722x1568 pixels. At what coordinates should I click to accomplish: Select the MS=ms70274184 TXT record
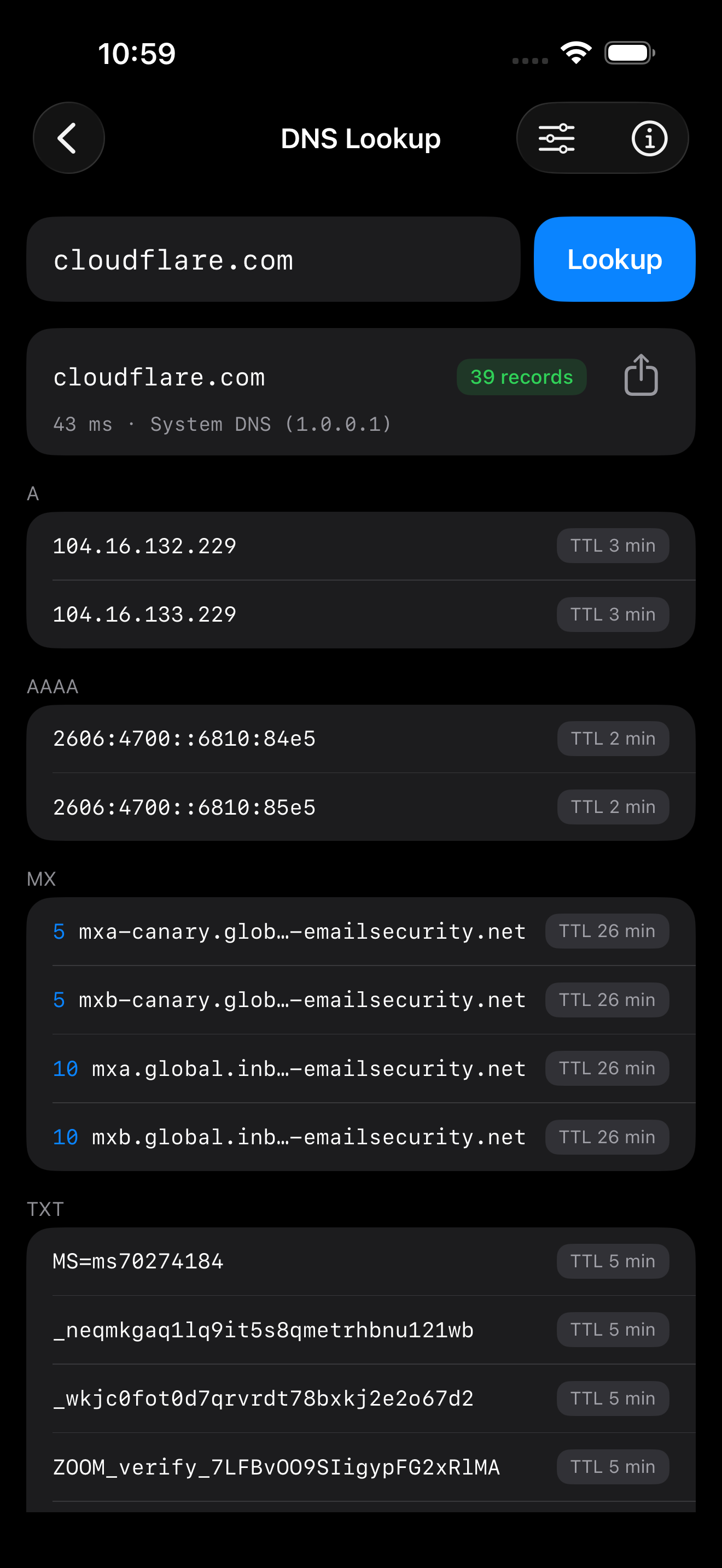pyautogui.click(x=361, y=1262)
